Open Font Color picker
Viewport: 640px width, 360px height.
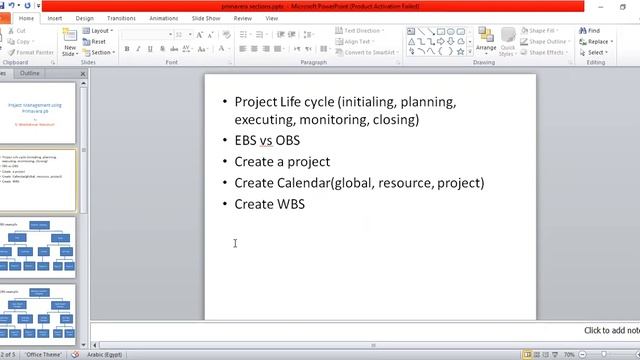click(x=223, y=49)
